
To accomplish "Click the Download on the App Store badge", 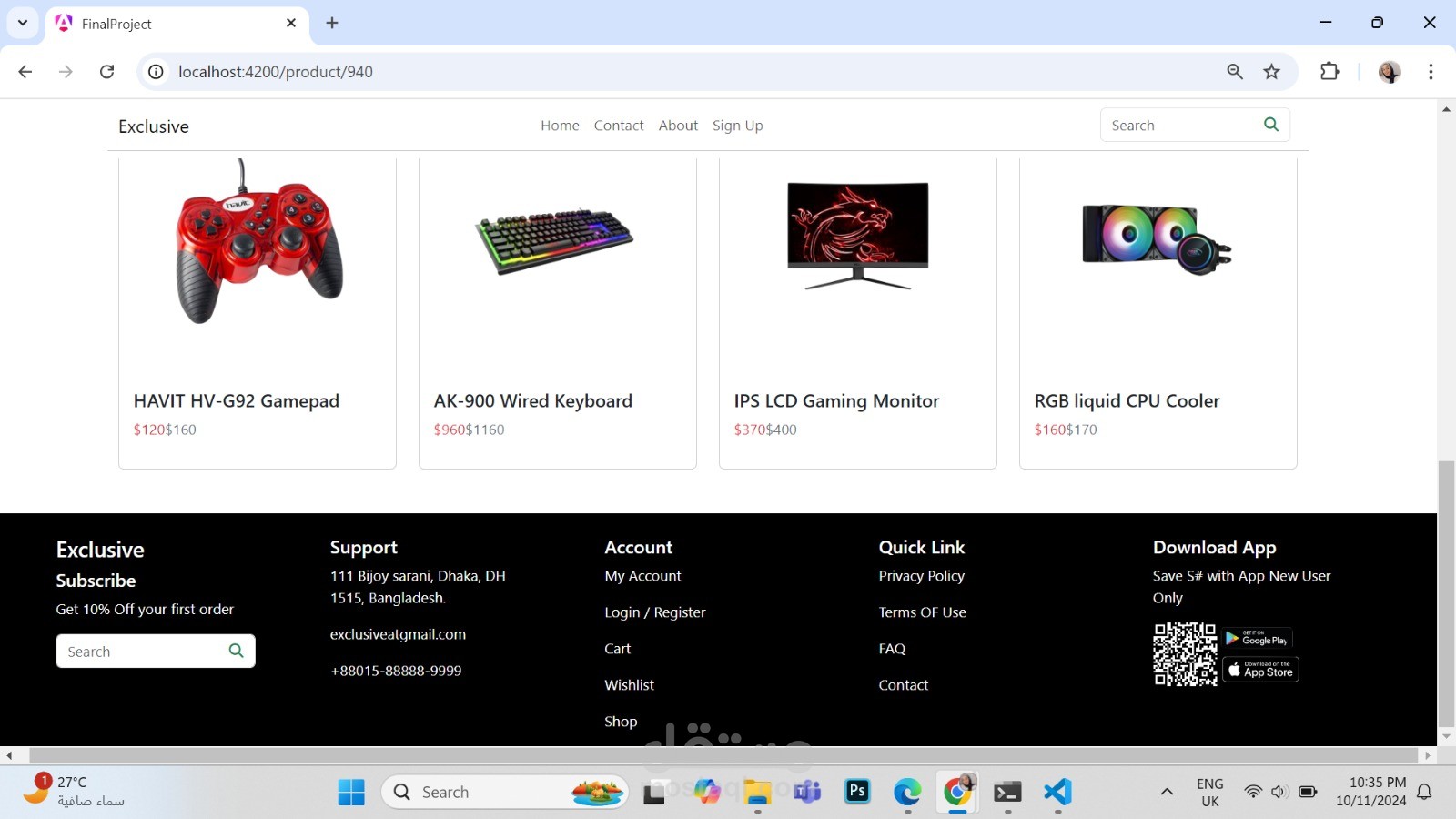I will 1260,670.
